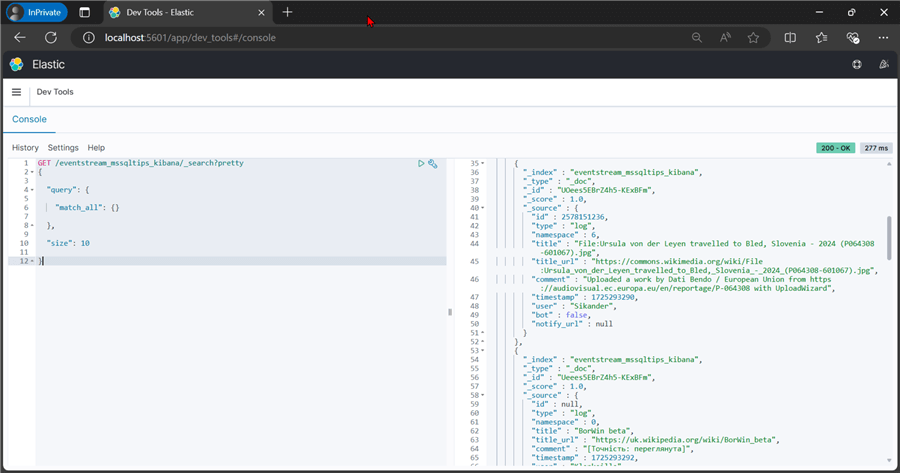Click the Help link in console toolbar
Screen dimensions: 900x473
tap(96, 148)
